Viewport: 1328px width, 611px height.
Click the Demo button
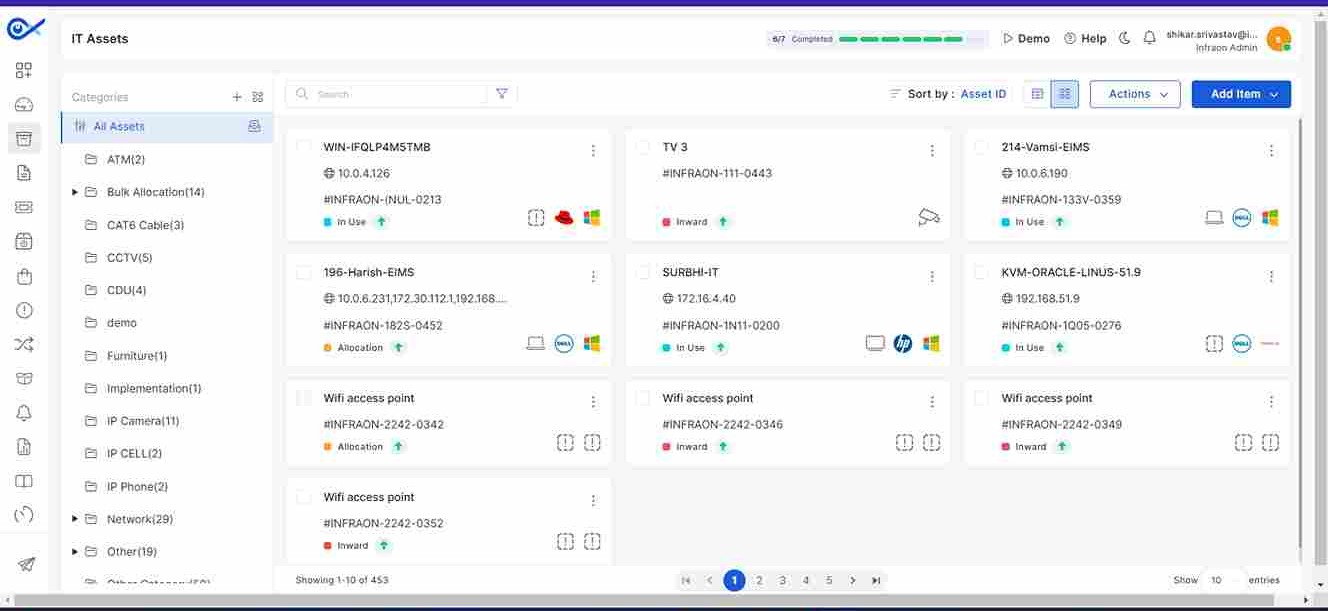1026,38
